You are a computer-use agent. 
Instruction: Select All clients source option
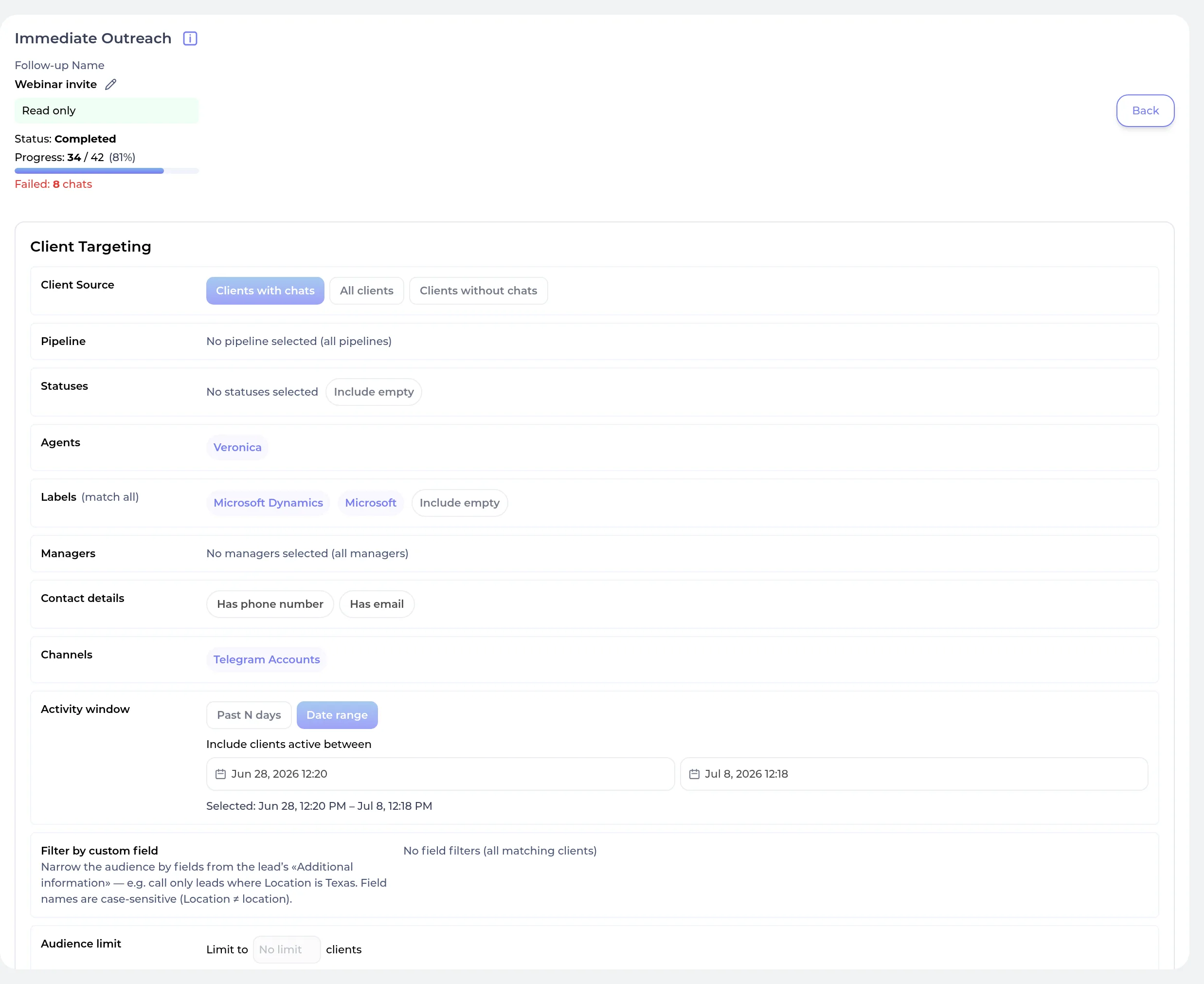pos(367,291)
